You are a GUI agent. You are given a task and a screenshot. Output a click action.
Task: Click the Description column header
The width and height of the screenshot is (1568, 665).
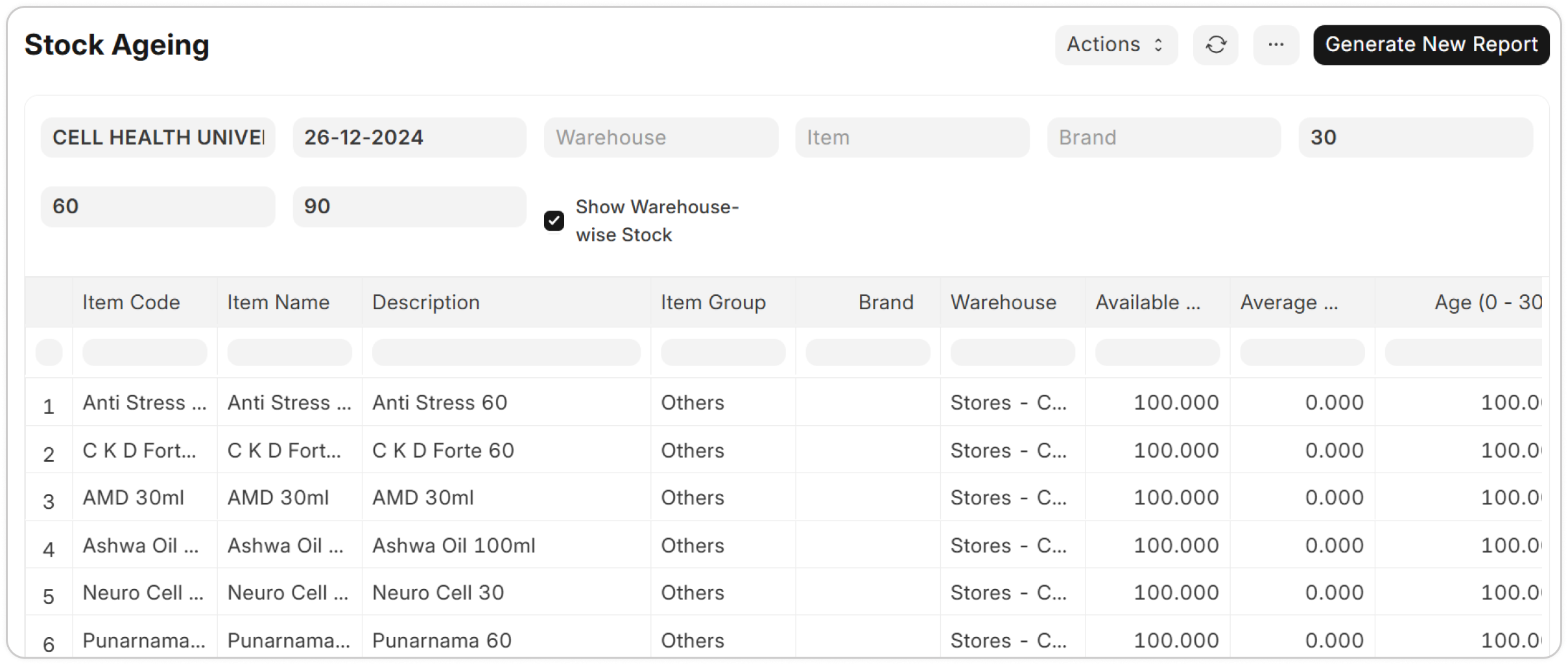426,303
